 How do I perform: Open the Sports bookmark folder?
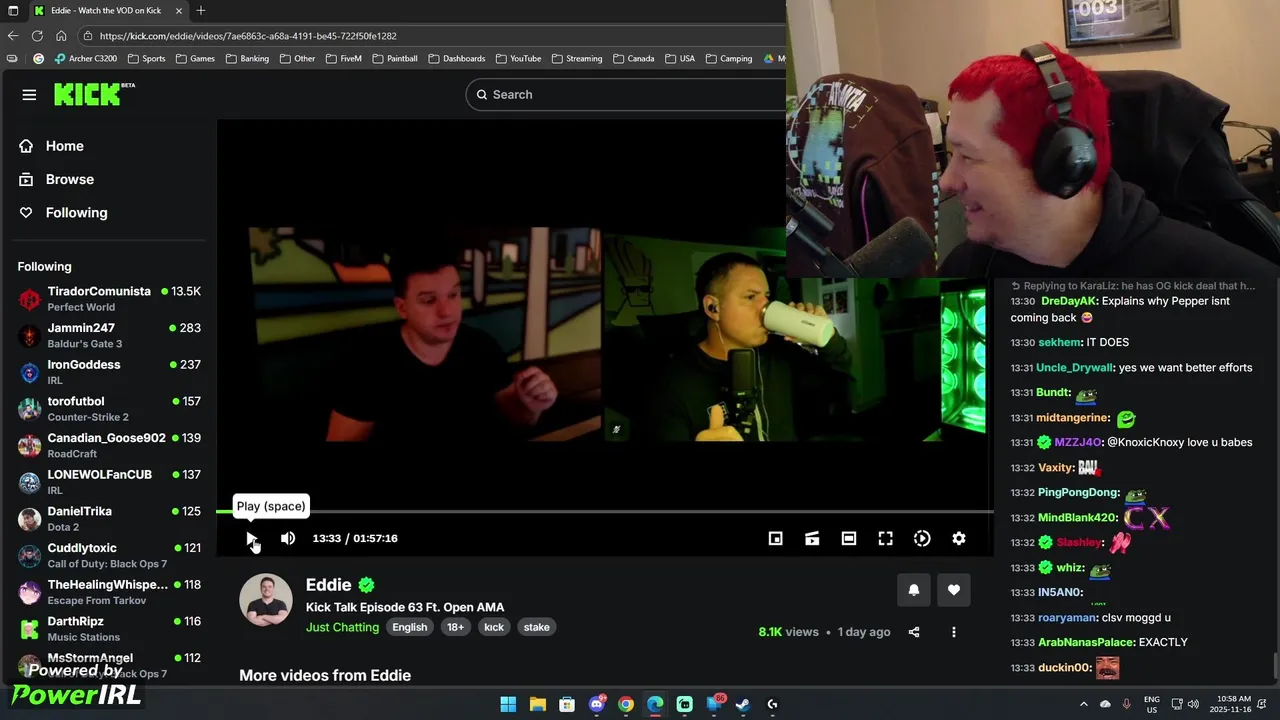tap(147, 59)
